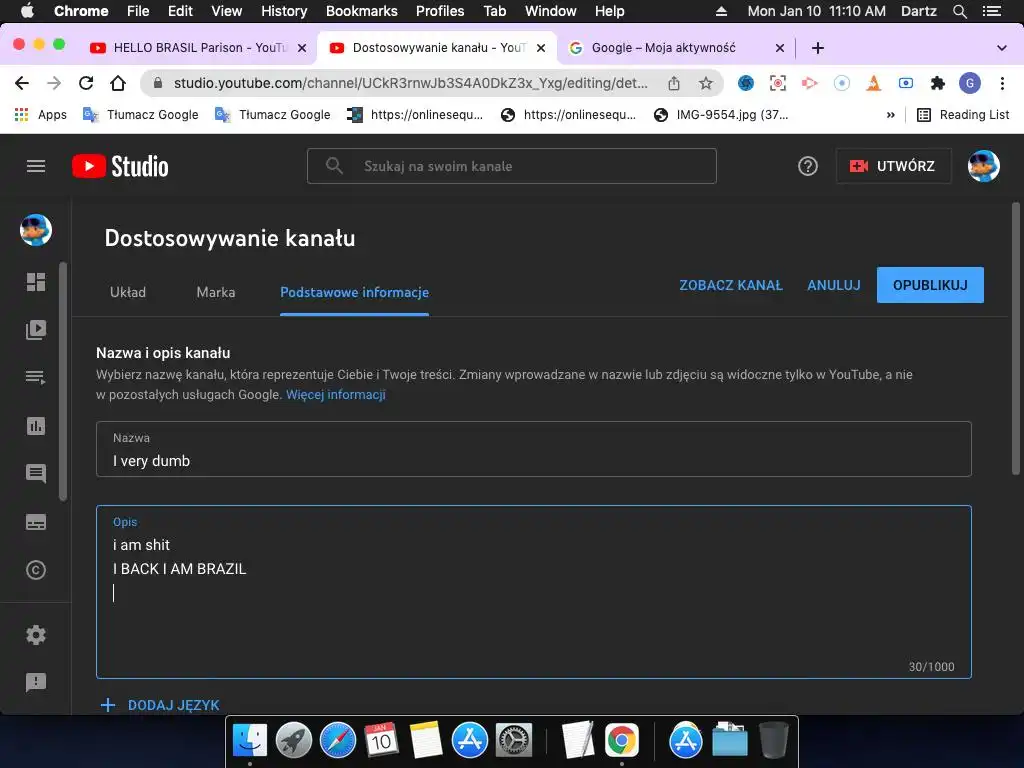Click the ANULUJ button
Viewport: 1024px width, 768px height.
[x=834, y=285]
